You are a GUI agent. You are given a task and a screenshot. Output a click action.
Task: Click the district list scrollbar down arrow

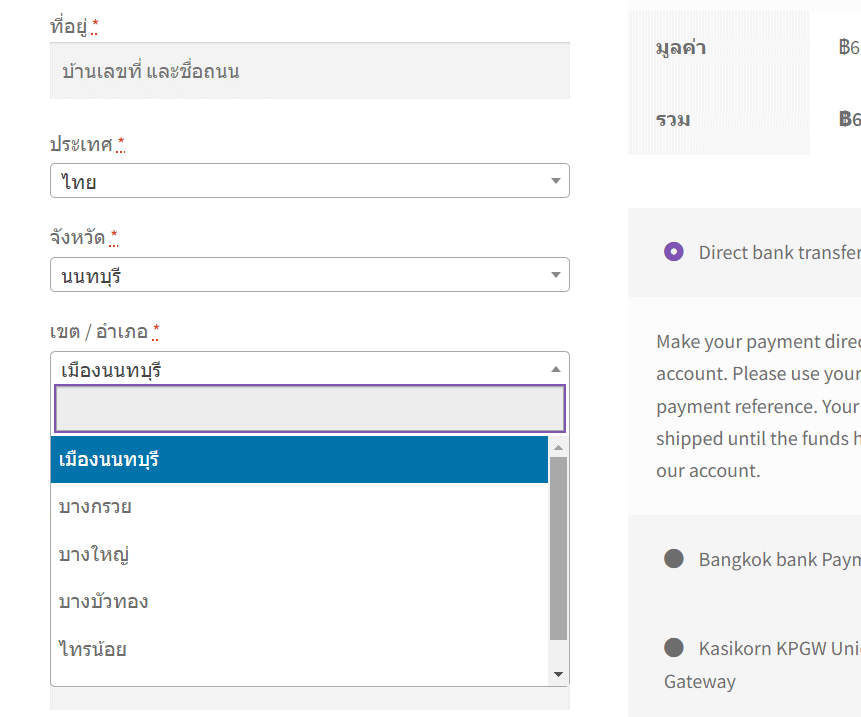559,675
